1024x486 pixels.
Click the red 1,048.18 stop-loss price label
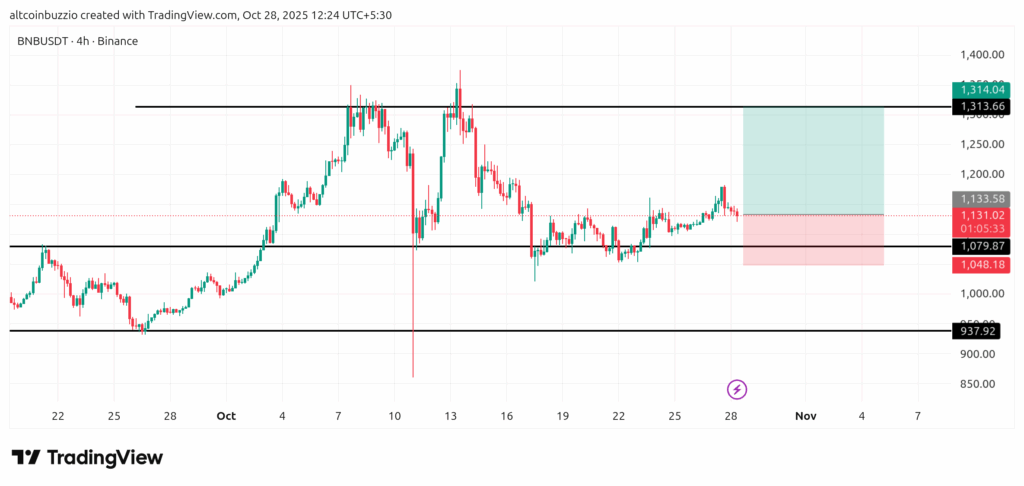[x=978, y=265]
